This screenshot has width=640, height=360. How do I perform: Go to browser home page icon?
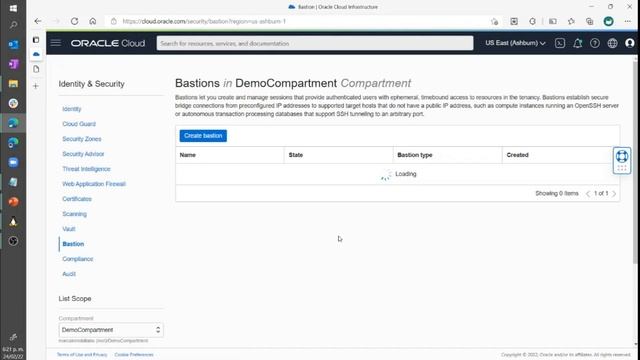click(93, 21)
